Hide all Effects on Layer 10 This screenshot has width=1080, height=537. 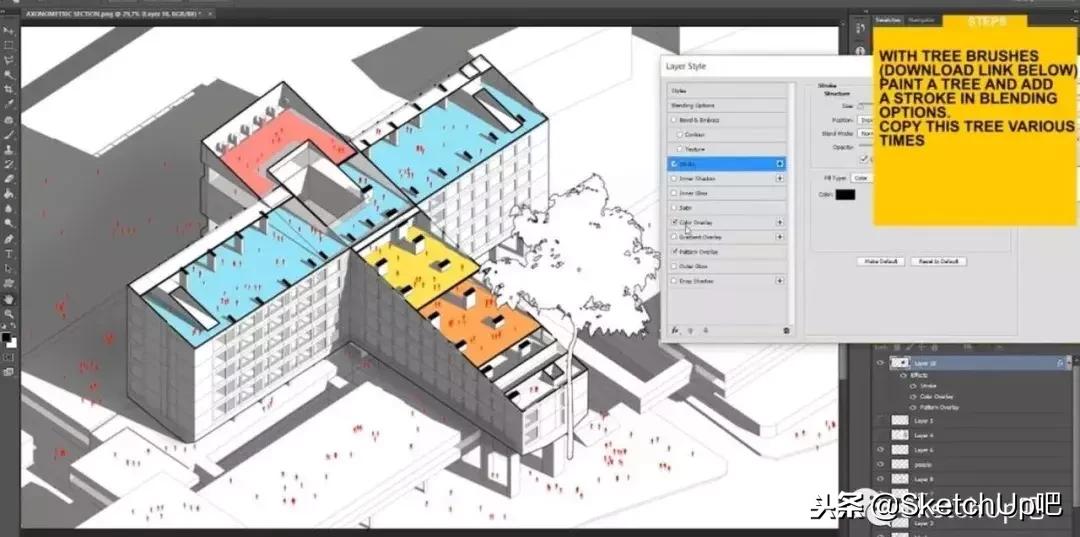click(904, 376)
